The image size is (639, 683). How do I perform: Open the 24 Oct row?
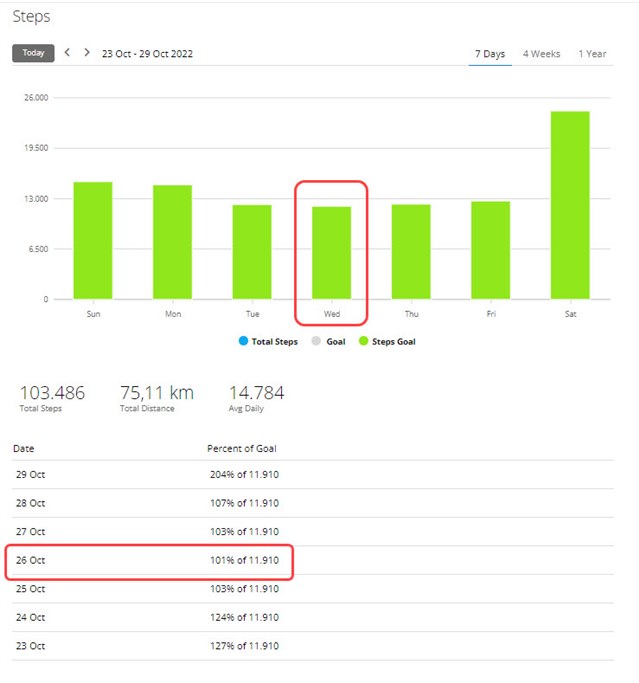point(313,618)
